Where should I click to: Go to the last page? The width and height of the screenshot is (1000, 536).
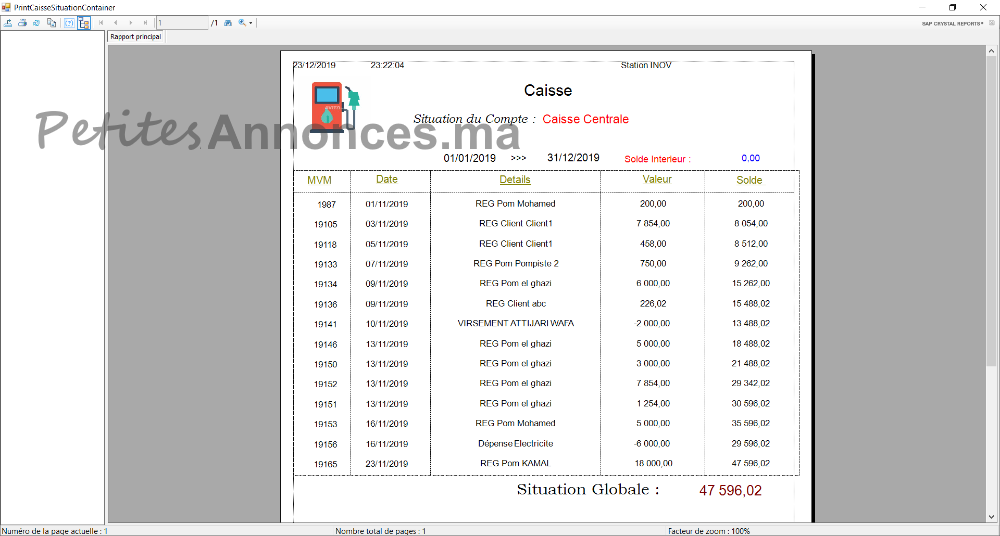(x=145, y=23)
